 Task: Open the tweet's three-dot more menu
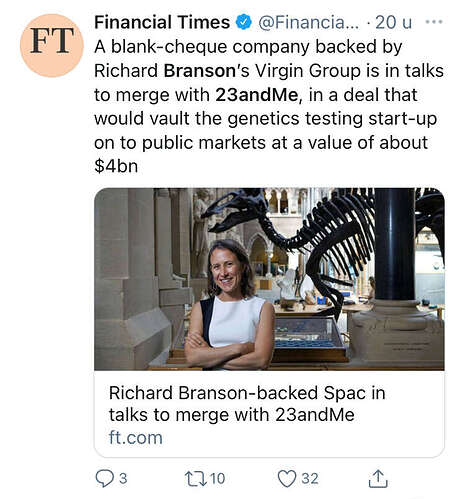pyautogui.click(x=434, y=22)
